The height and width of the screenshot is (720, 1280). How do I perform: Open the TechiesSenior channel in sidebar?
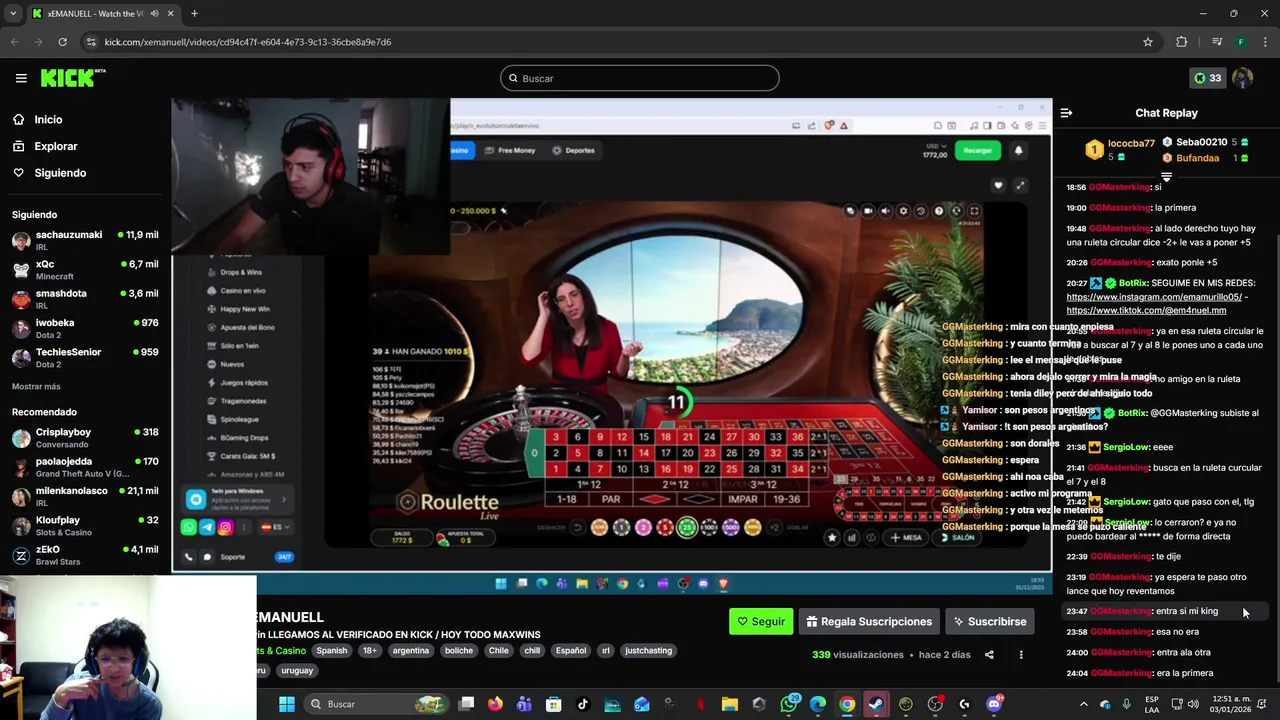tap(85, 358)
